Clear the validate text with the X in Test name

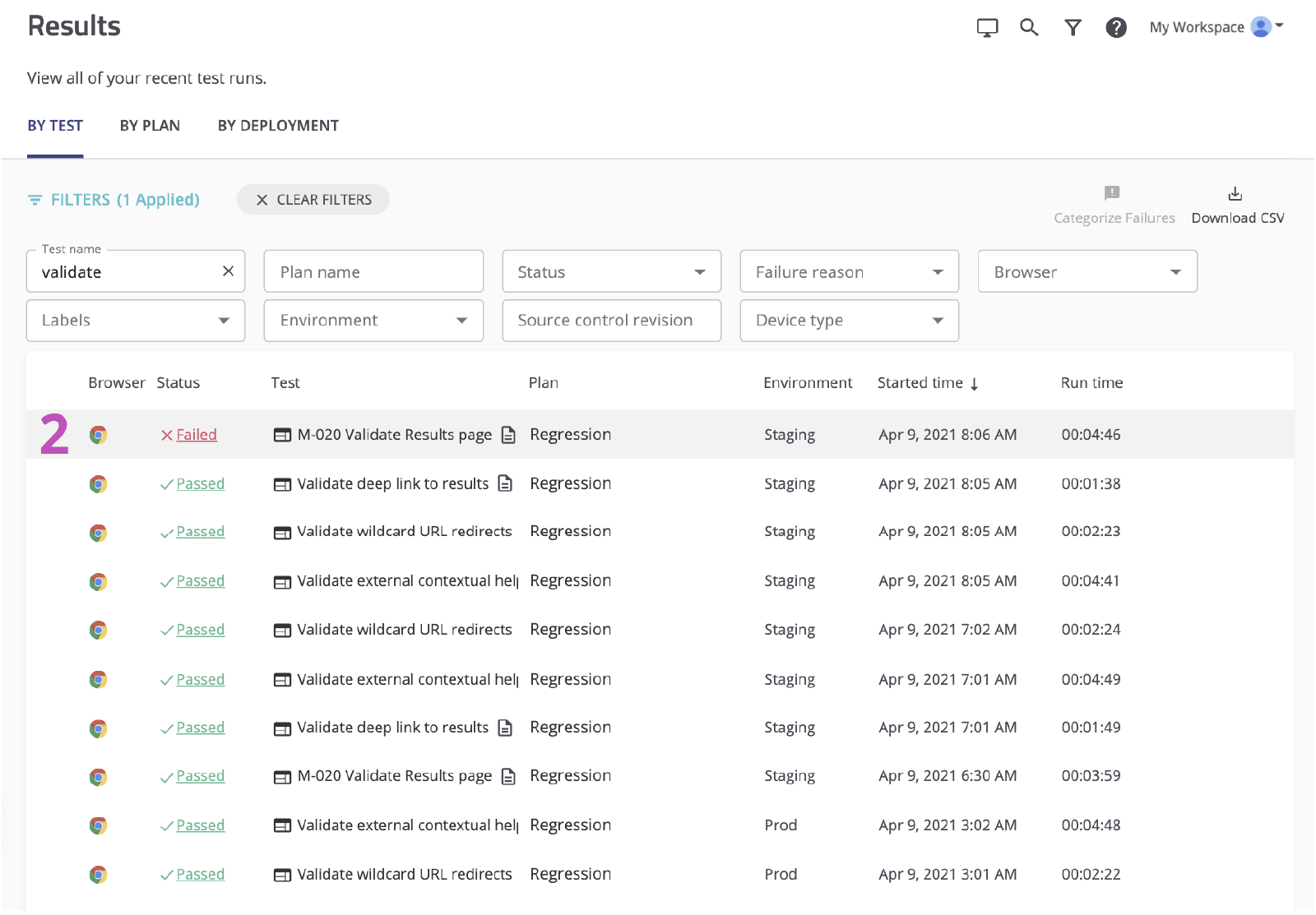click(228, 271)
